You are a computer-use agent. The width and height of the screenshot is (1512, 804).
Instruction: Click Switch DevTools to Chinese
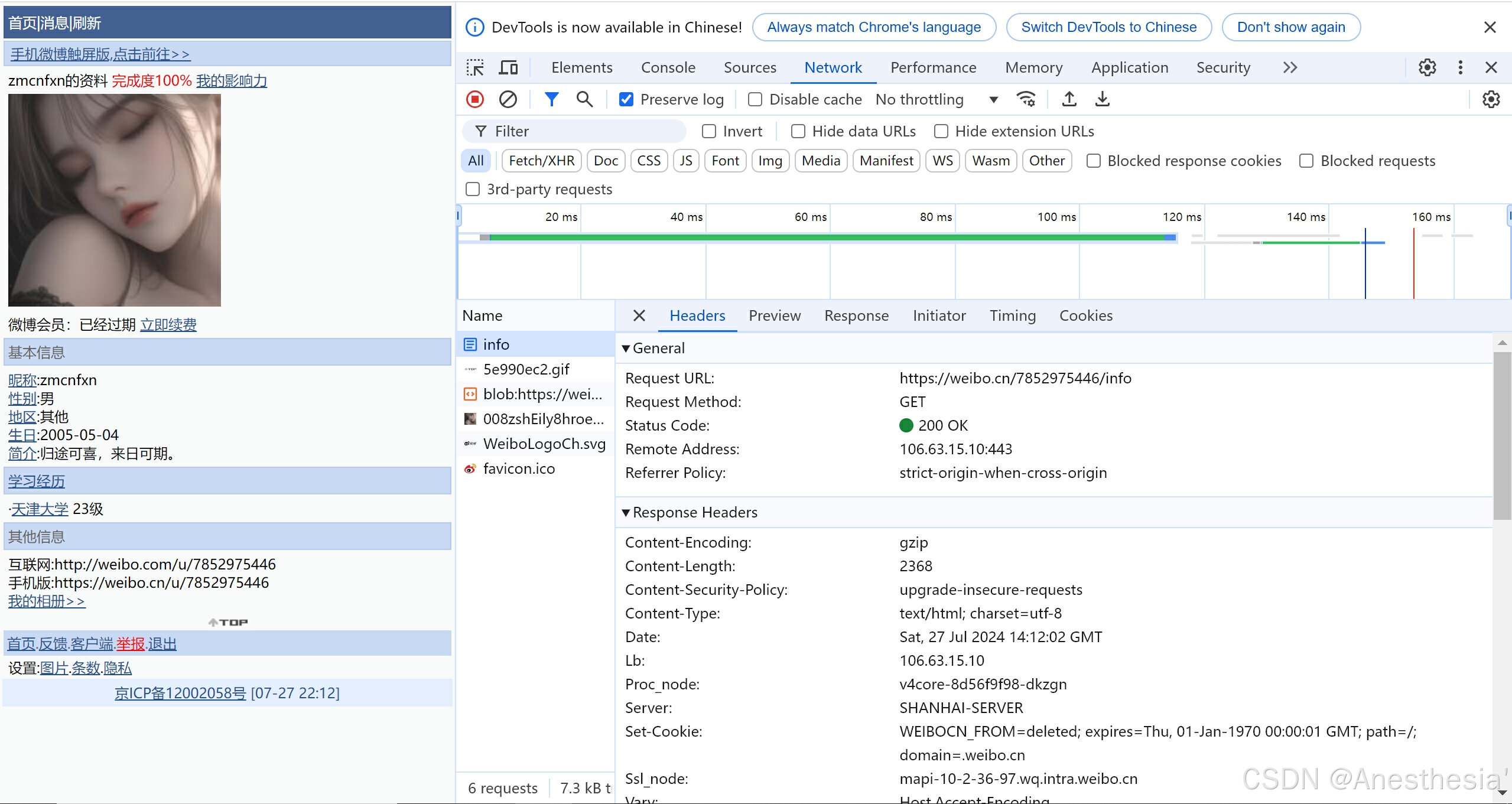[1108, 27]
